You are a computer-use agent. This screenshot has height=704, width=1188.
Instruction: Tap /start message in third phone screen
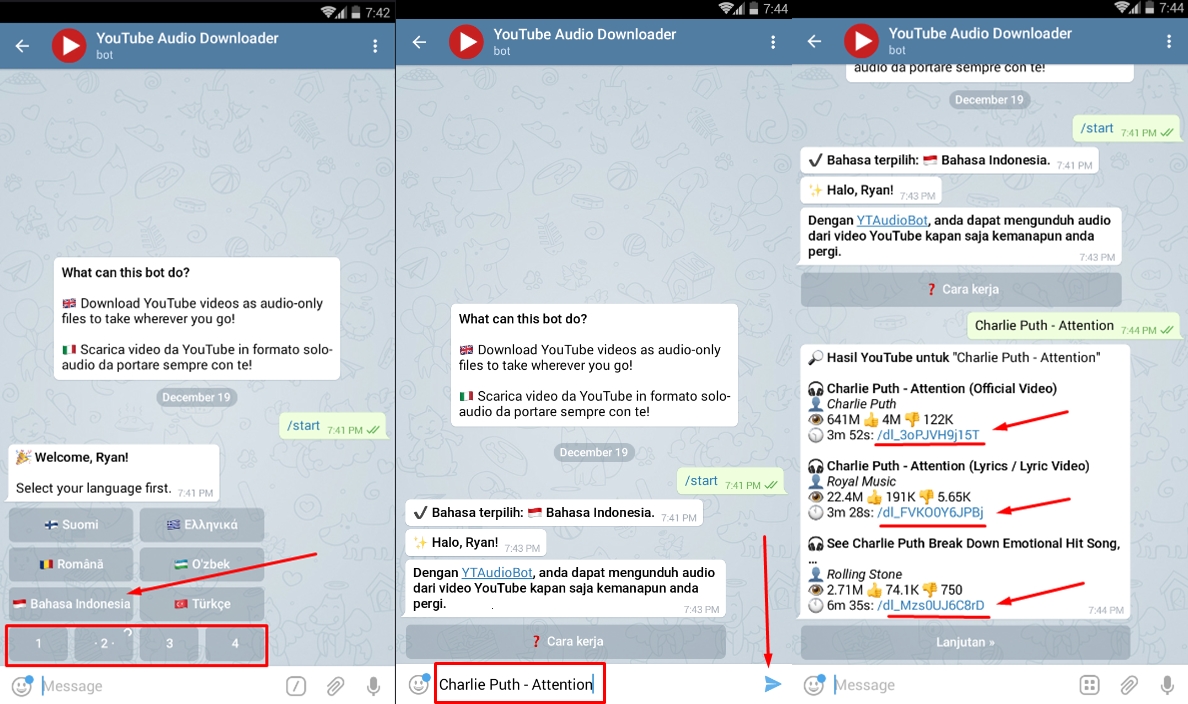1126,129
